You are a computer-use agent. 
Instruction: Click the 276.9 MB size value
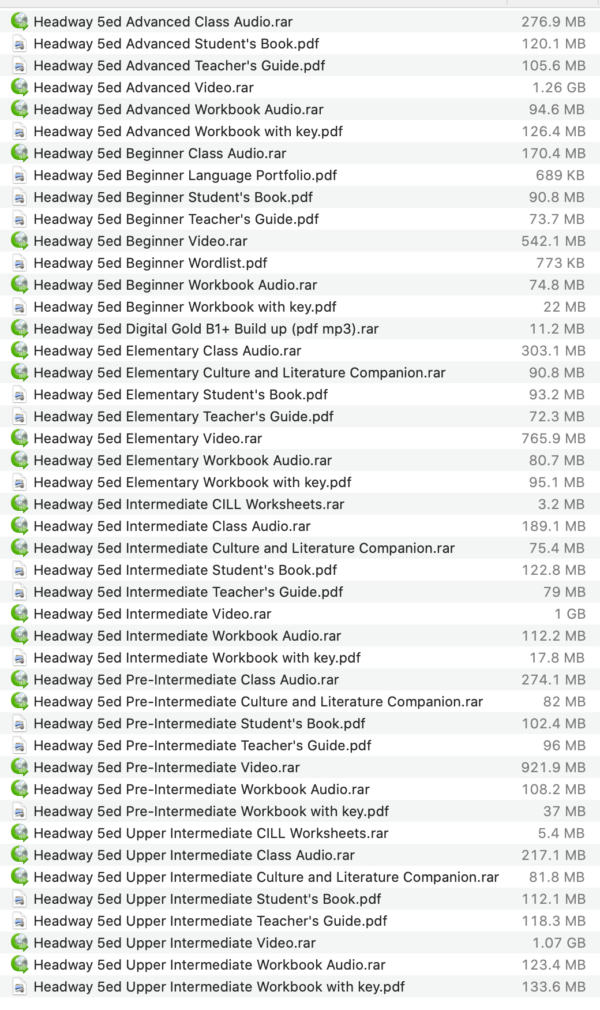(554, 22)
